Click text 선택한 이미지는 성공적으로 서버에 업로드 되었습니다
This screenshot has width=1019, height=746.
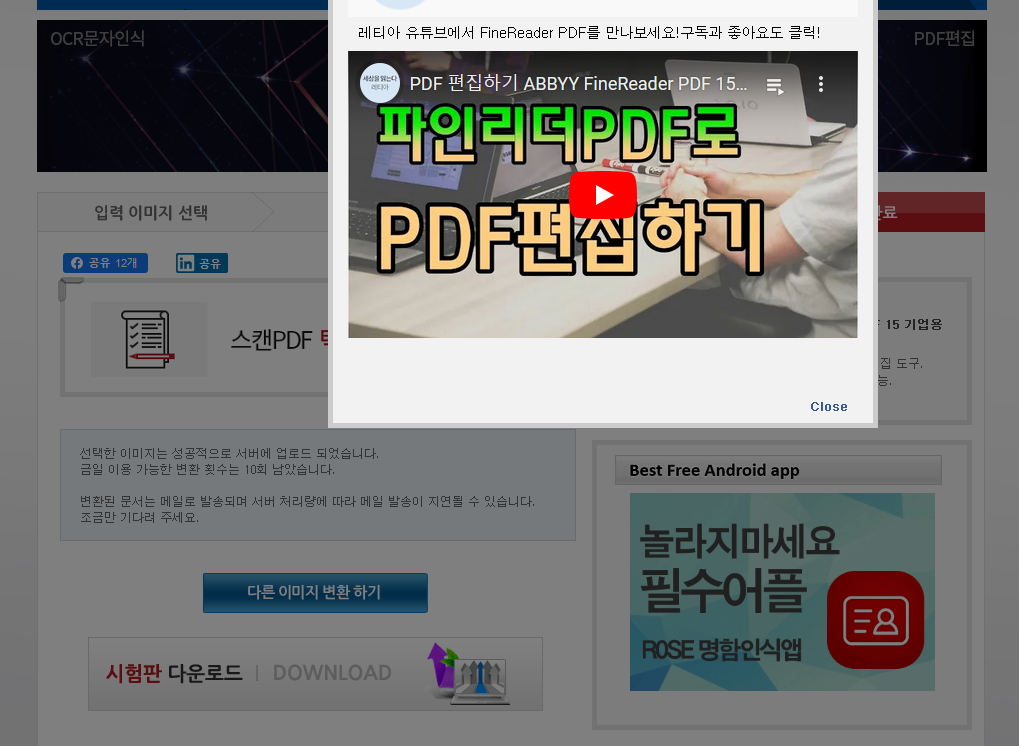pyautogui.click(x=229, y=453)
